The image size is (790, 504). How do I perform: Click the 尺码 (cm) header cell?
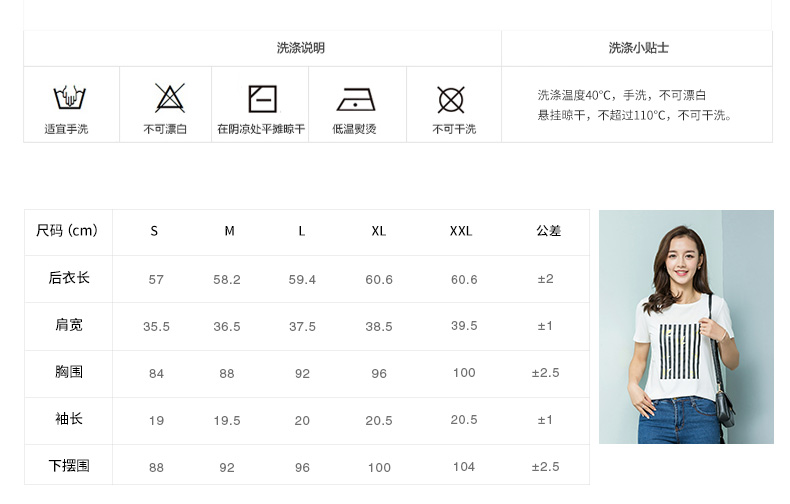click(67, 231)
